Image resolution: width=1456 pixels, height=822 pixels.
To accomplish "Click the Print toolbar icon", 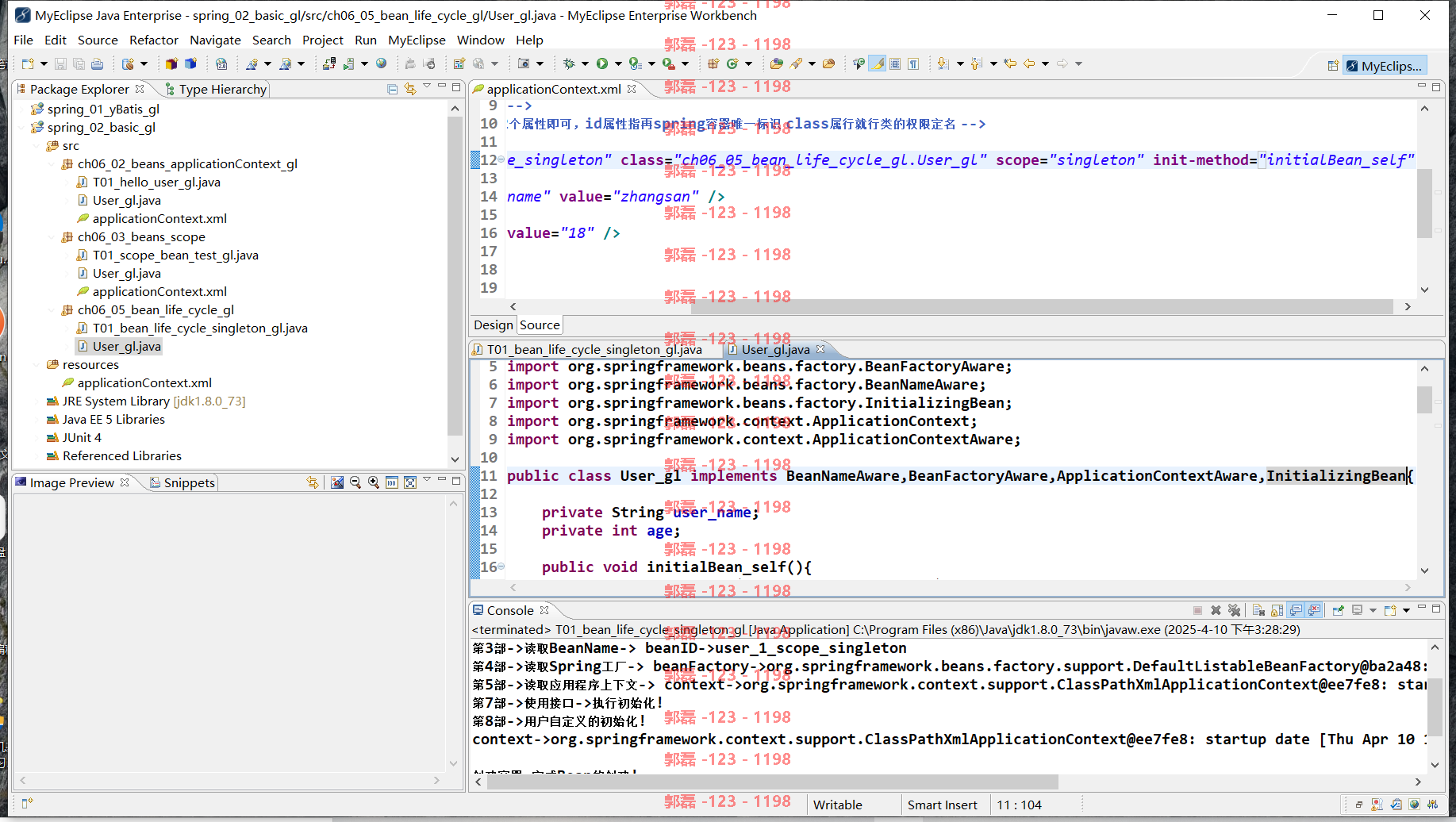I will tap(97, 63).
